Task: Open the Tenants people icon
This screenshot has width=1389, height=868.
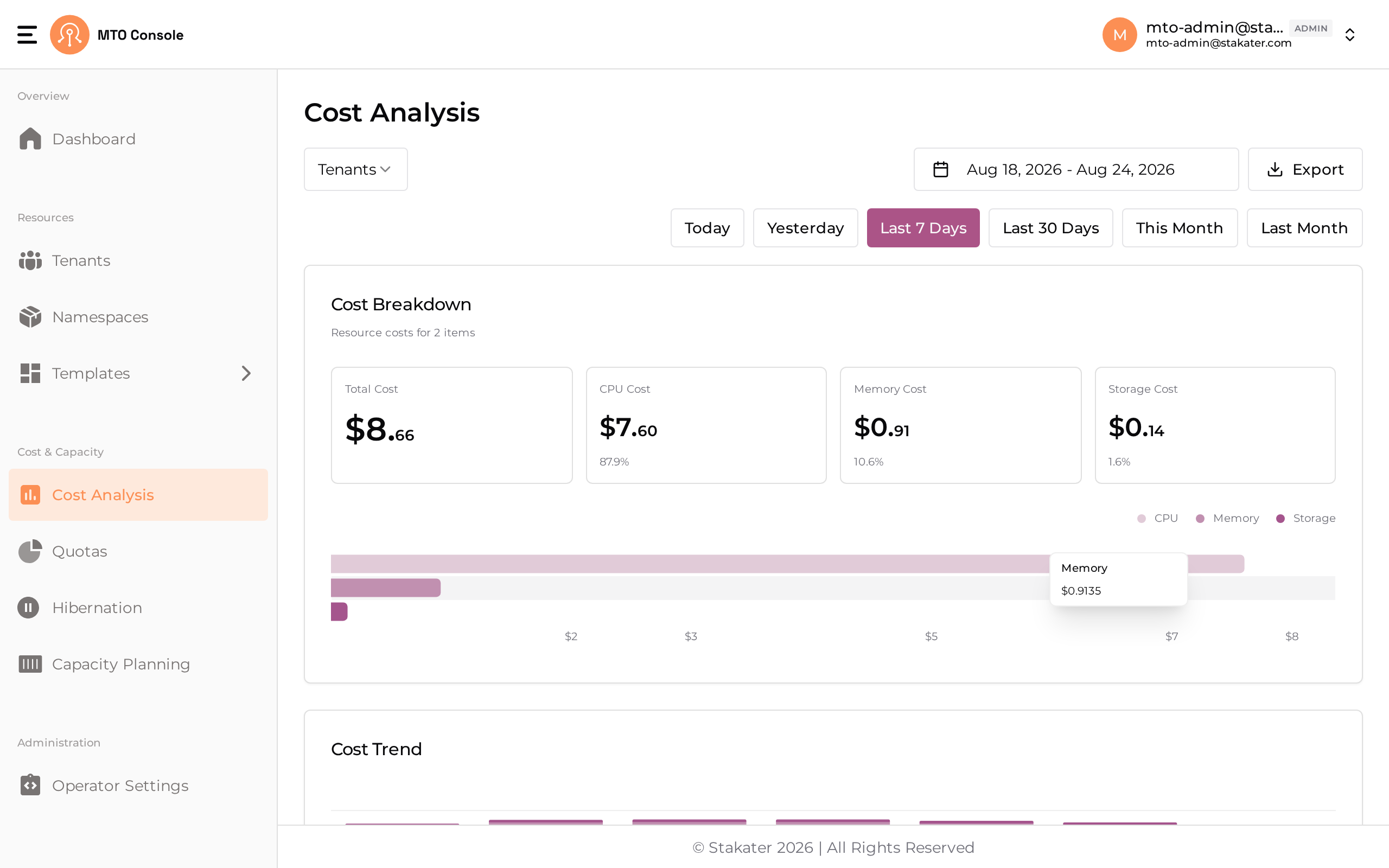Action: [30, 260]
